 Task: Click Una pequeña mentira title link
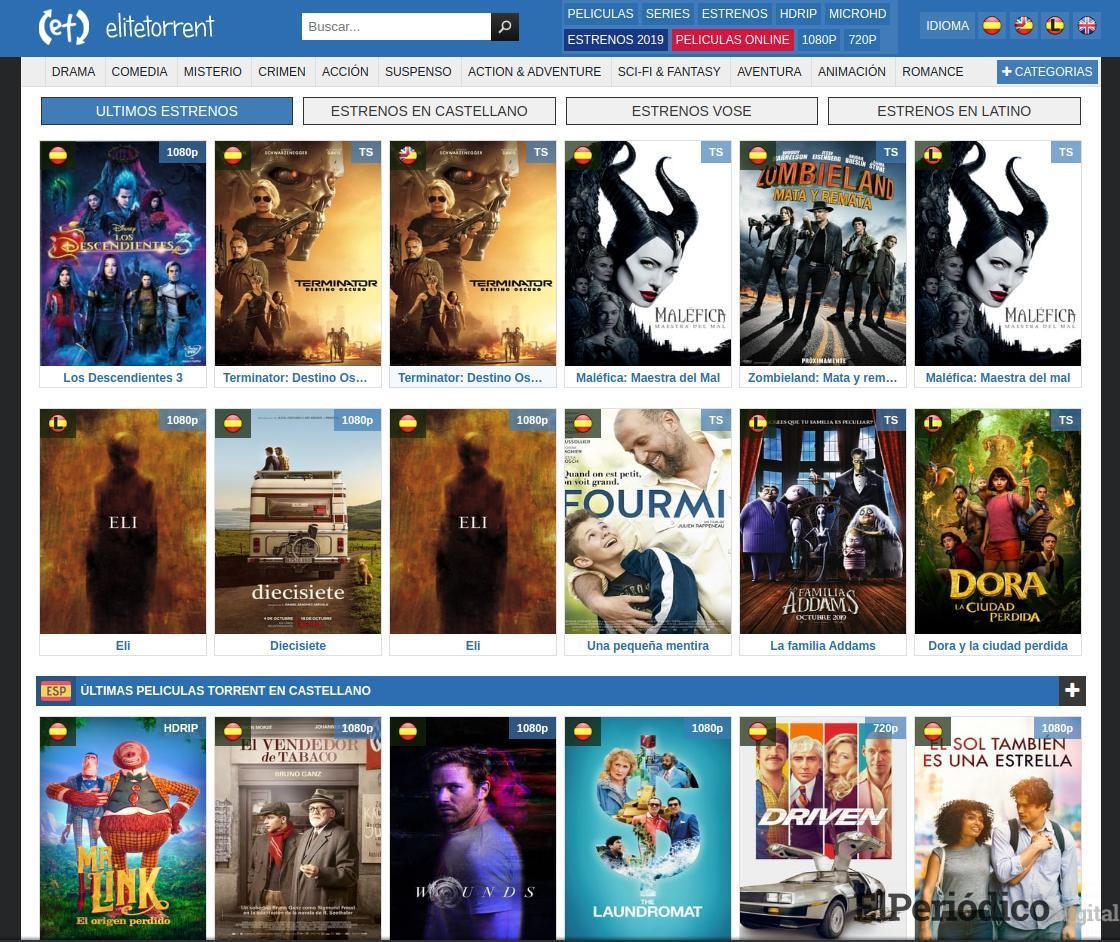(x=648, y=646)
